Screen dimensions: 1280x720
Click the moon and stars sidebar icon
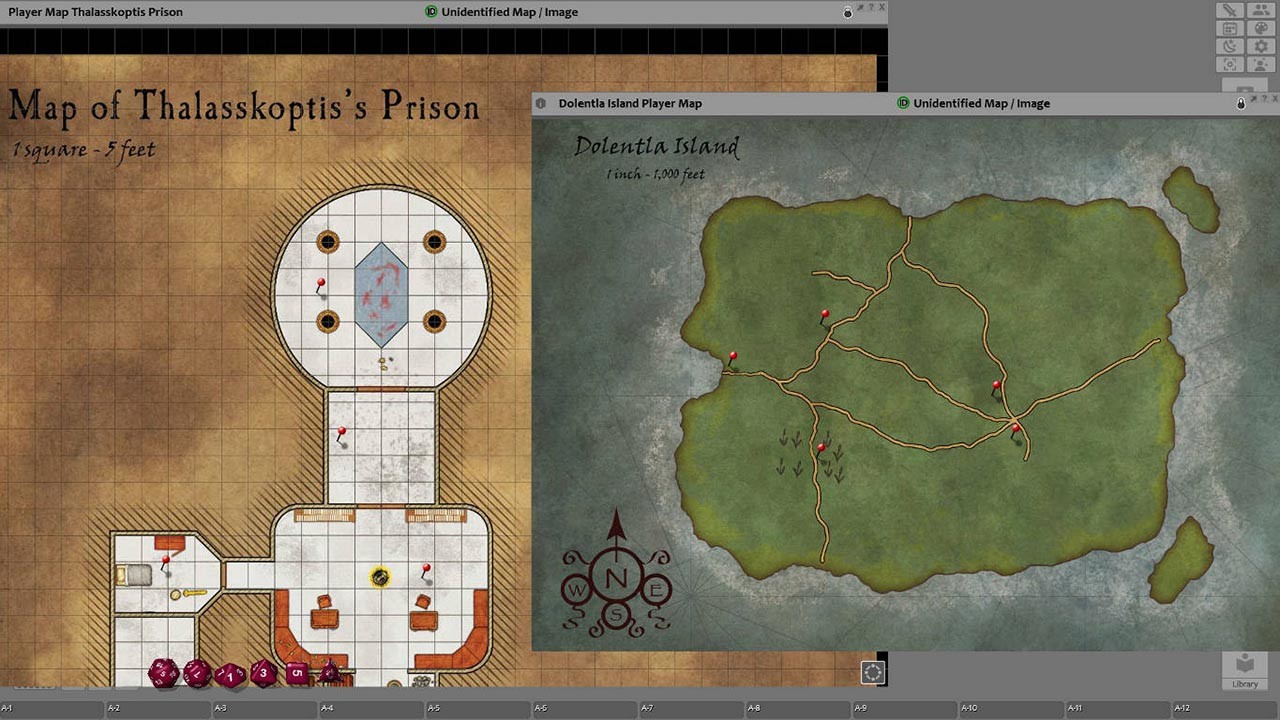(1230, 47)
